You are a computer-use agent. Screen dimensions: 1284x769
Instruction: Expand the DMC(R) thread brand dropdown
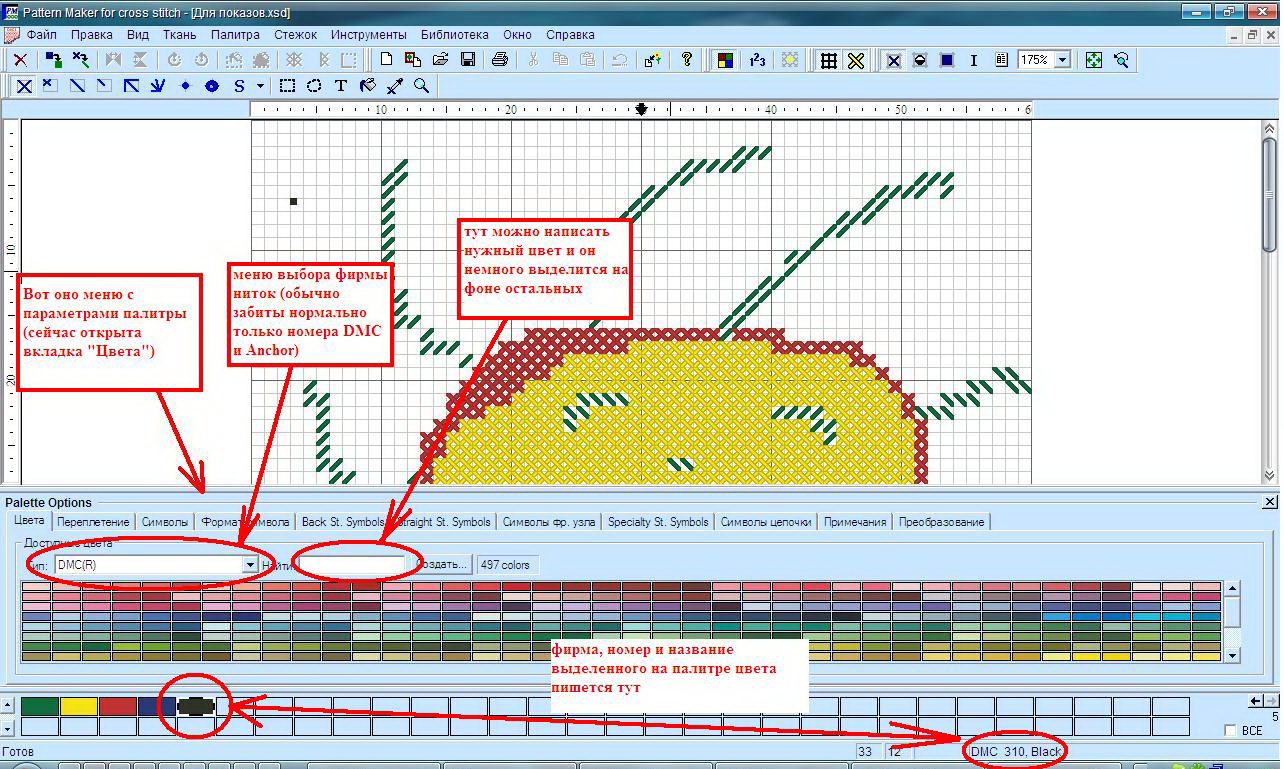(250, 565)
